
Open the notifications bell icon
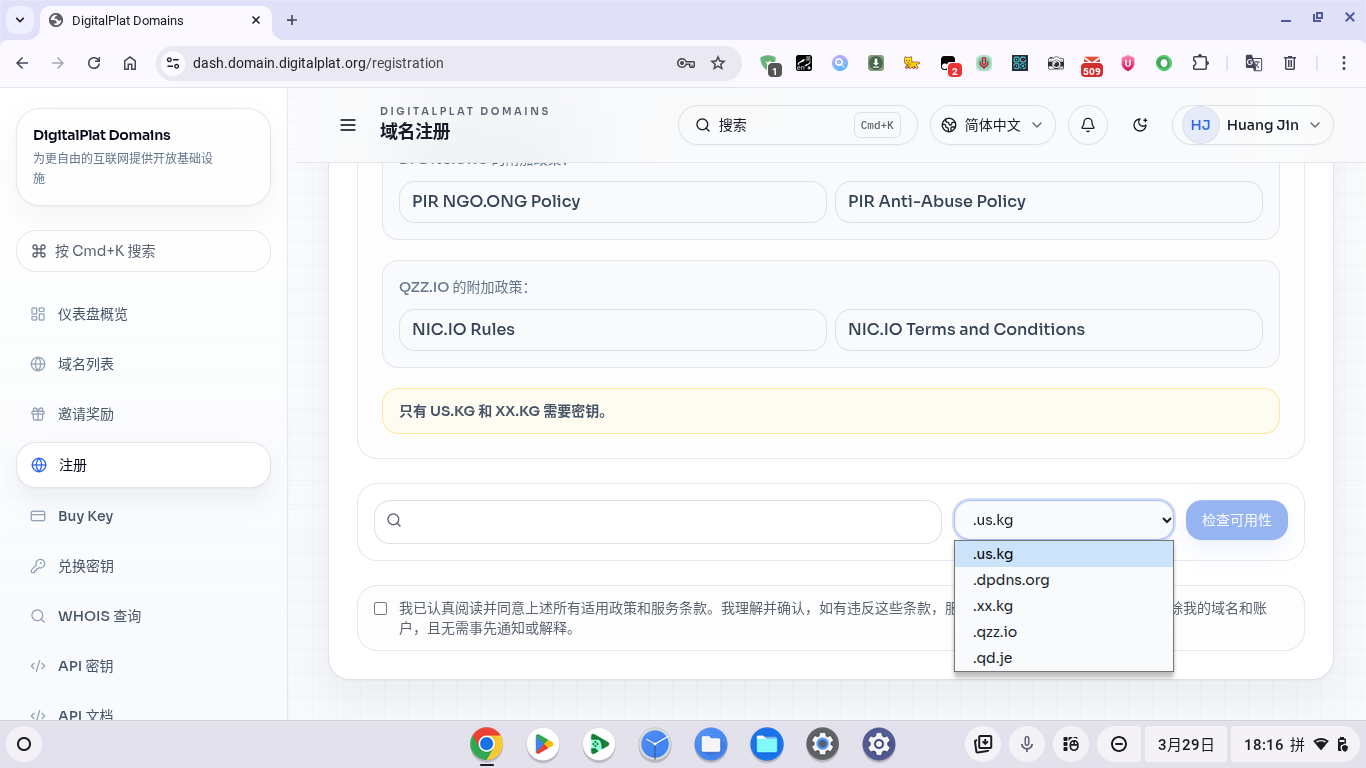click(1088, 125)
